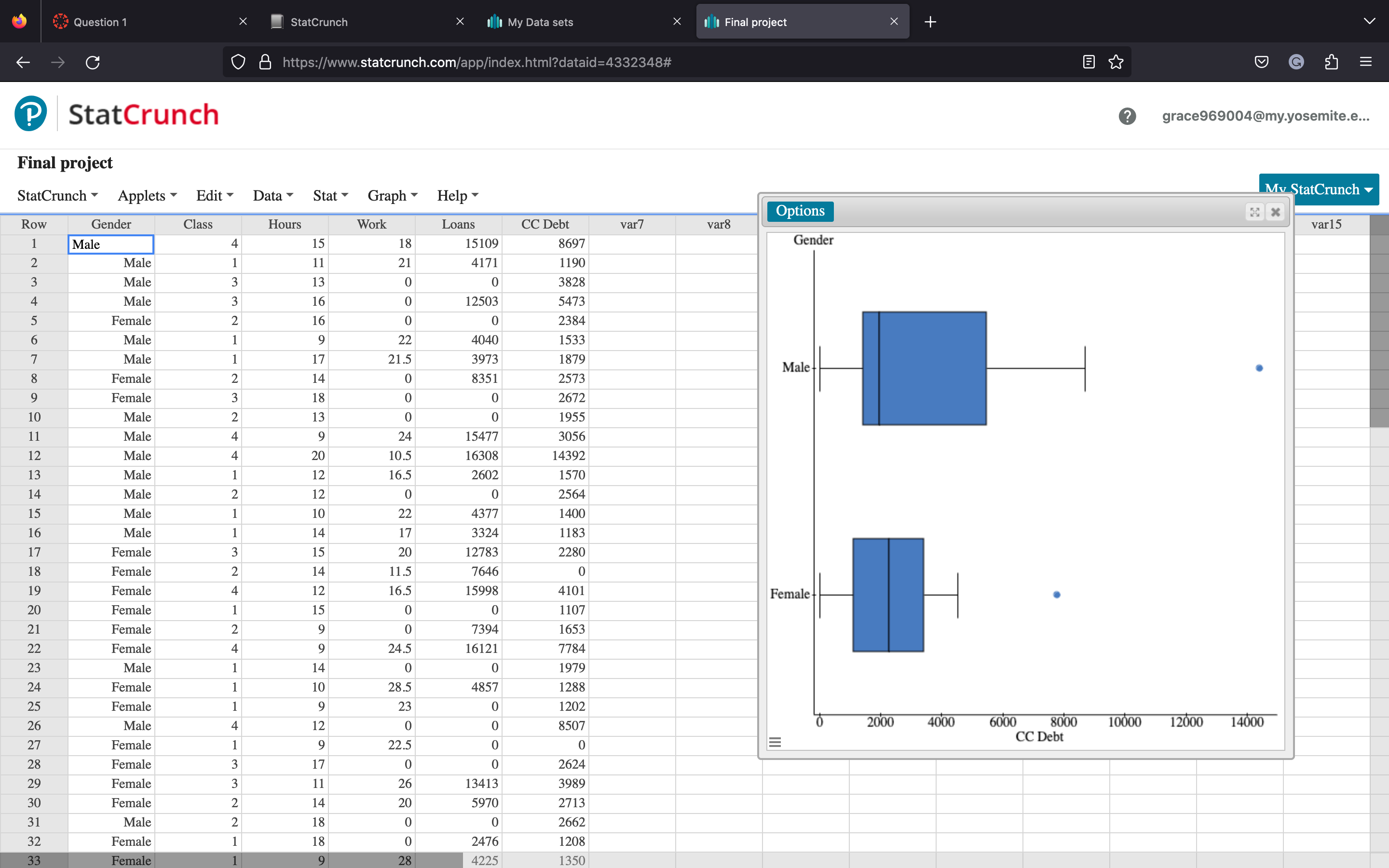
Task: Open the Save to Pocket icon
Action: [1261, 62]
